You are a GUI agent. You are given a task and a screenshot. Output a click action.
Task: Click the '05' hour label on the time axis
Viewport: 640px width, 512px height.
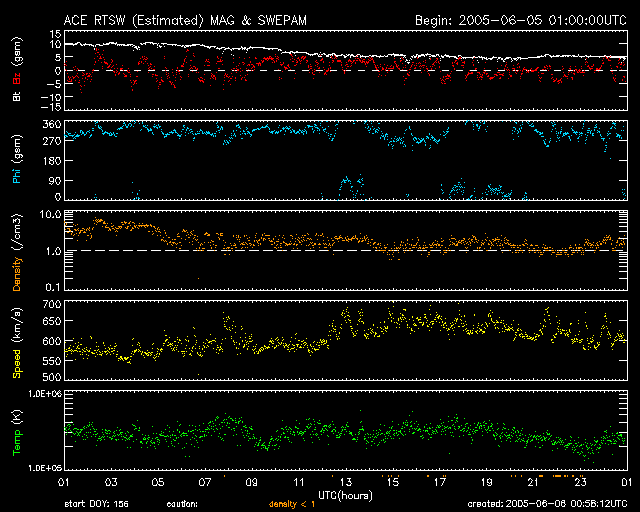tap(158, 483)
